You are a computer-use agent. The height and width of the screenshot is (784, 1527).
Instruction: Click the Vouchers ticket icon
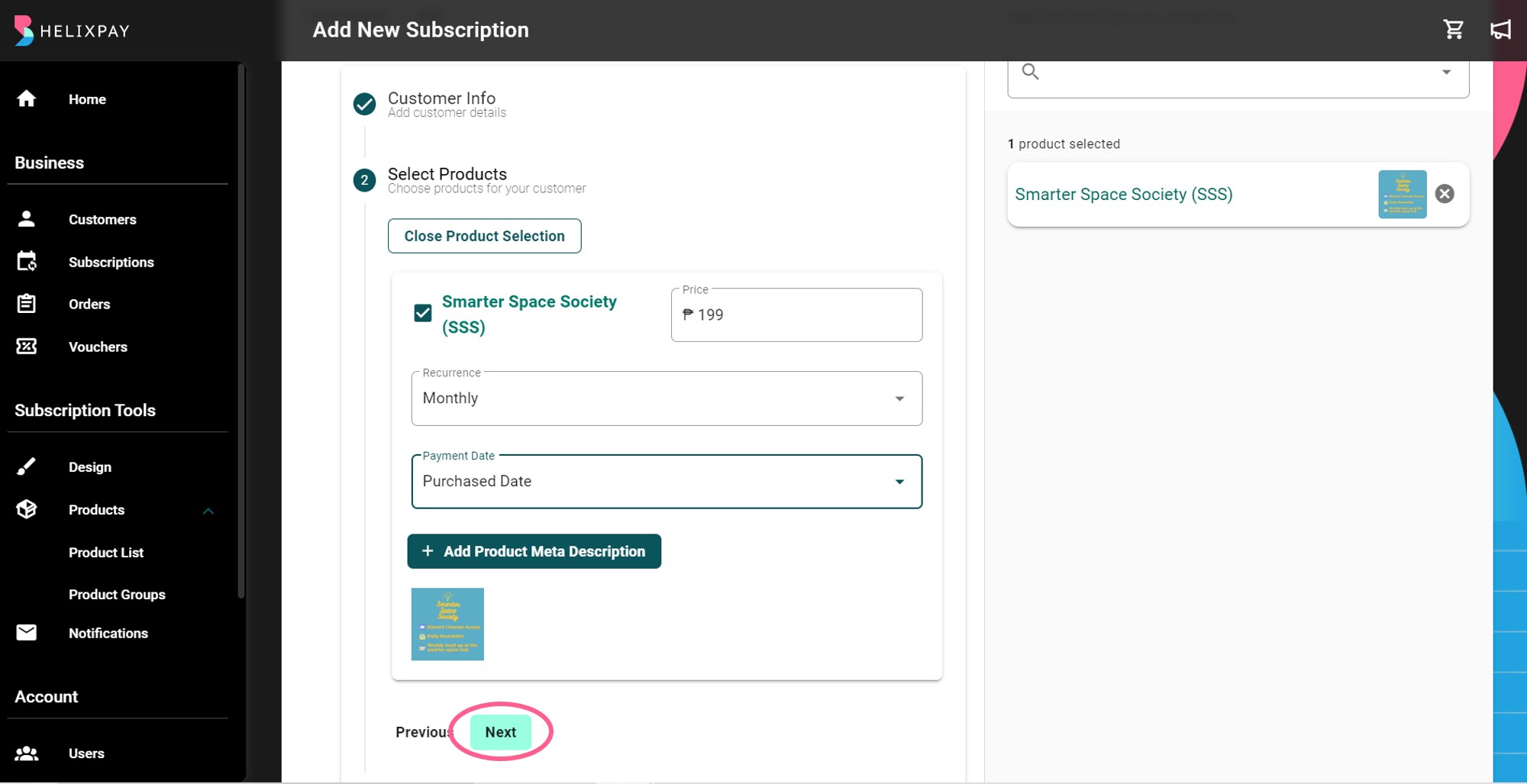[x=27, y=347]
